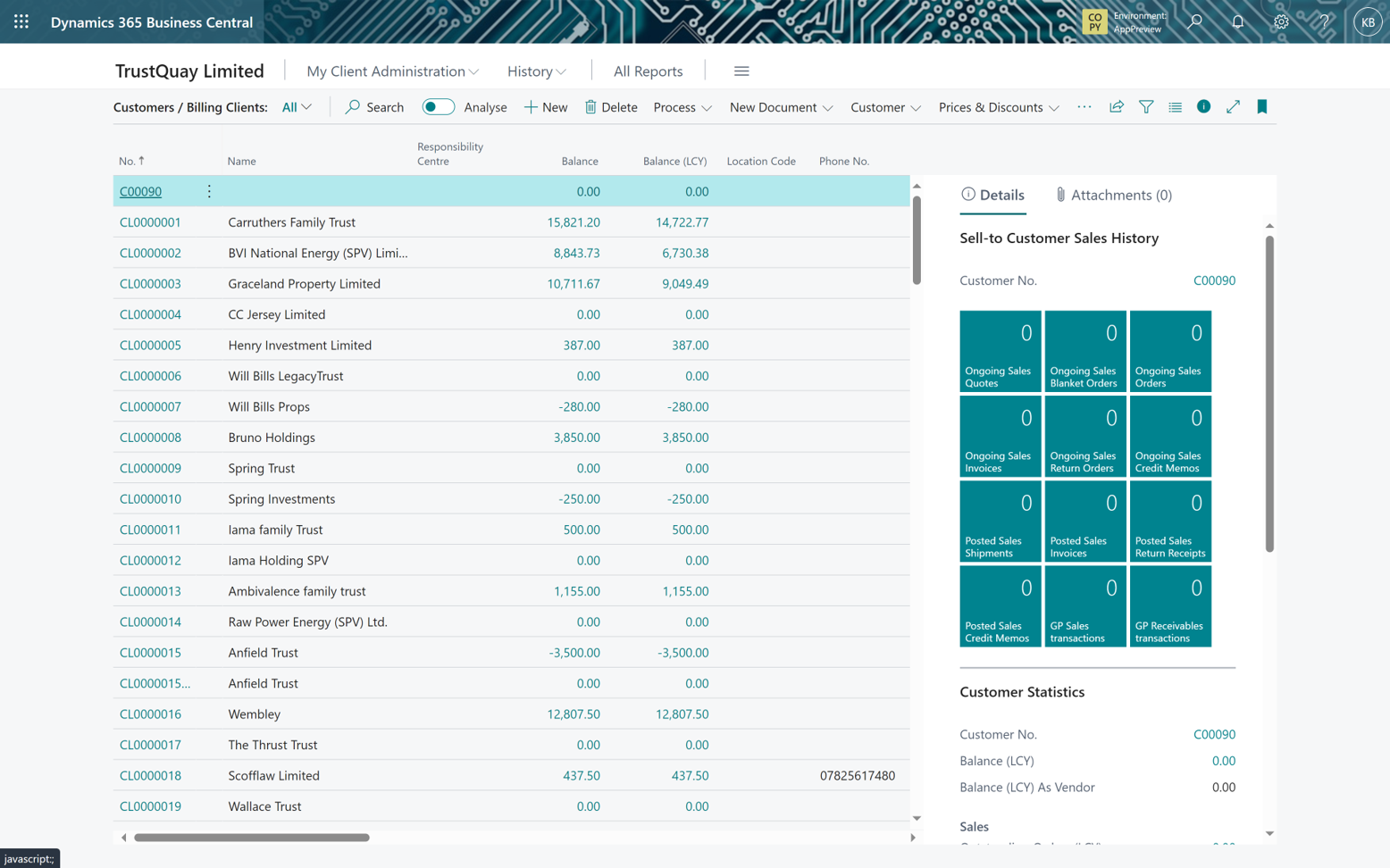The height and width of the screenshot is (868, 1390).
Task: Toggle the filter pane
Action: [1146, 106]
